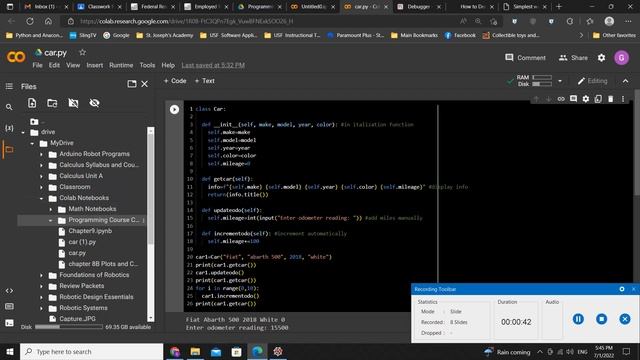Open more cell actions menu
The image size is (640, 360).
coord(623,99)
